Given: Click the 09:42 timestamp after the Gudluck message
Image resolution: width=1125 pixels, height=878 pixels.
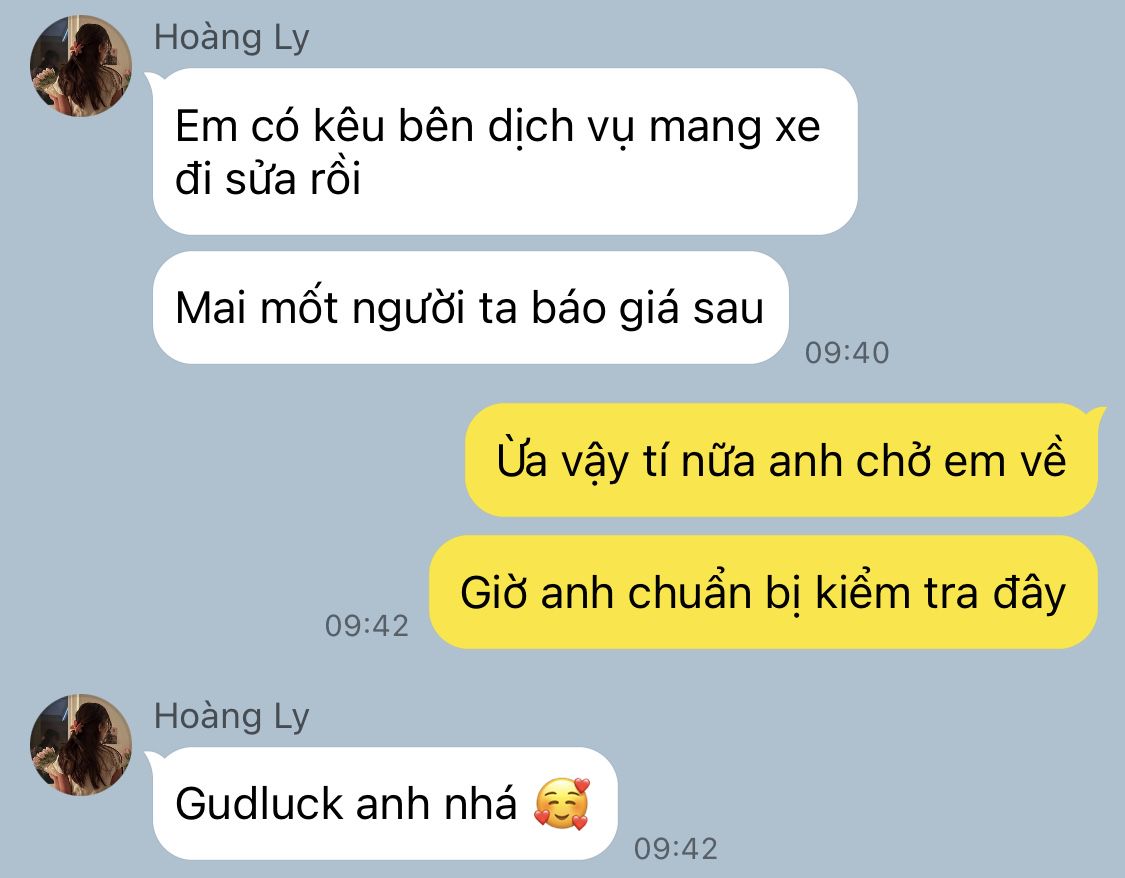Looking at the screenshot, I should point(675,849).
